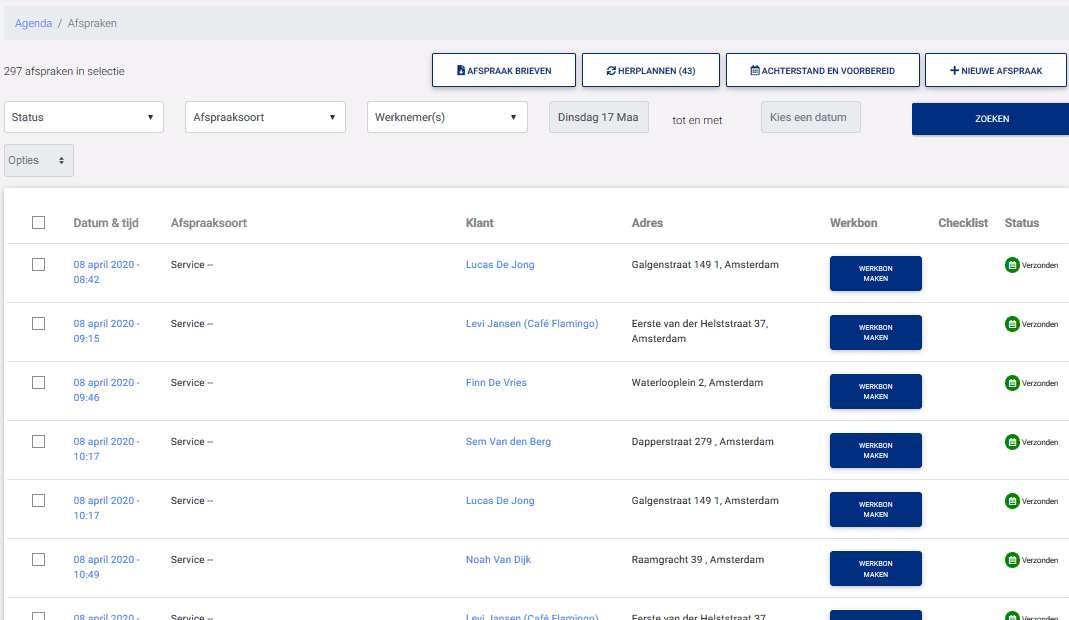Click the 'Kies een datum' end date field
Image resolution: width=1069 pixels, height=620 pixels.
(x=810, y=117)
